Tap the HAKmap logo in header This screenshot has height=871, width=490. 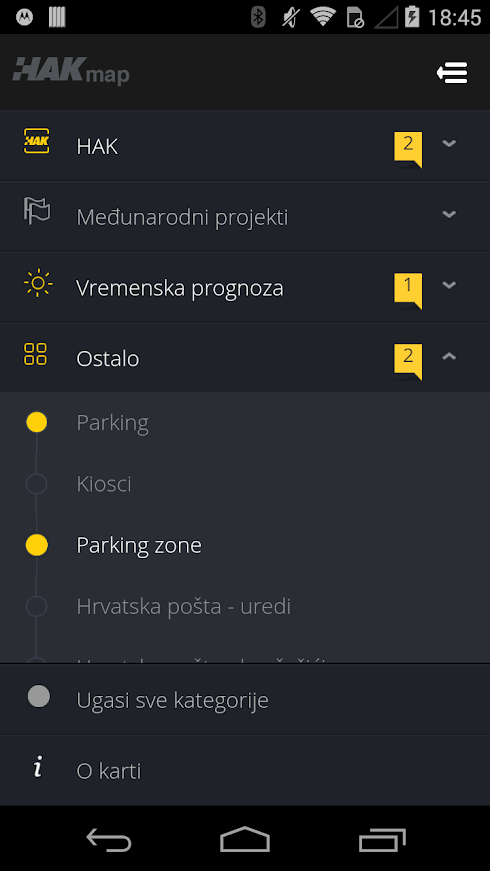click(x=71, y=72)
